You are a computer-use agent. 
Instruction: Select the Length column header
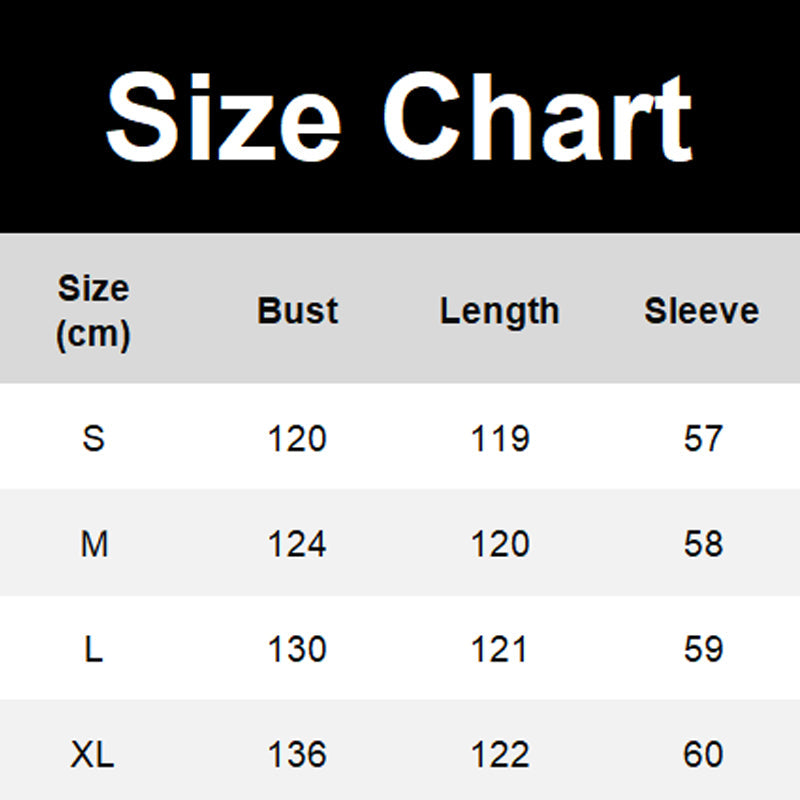(x=499, y=311)
